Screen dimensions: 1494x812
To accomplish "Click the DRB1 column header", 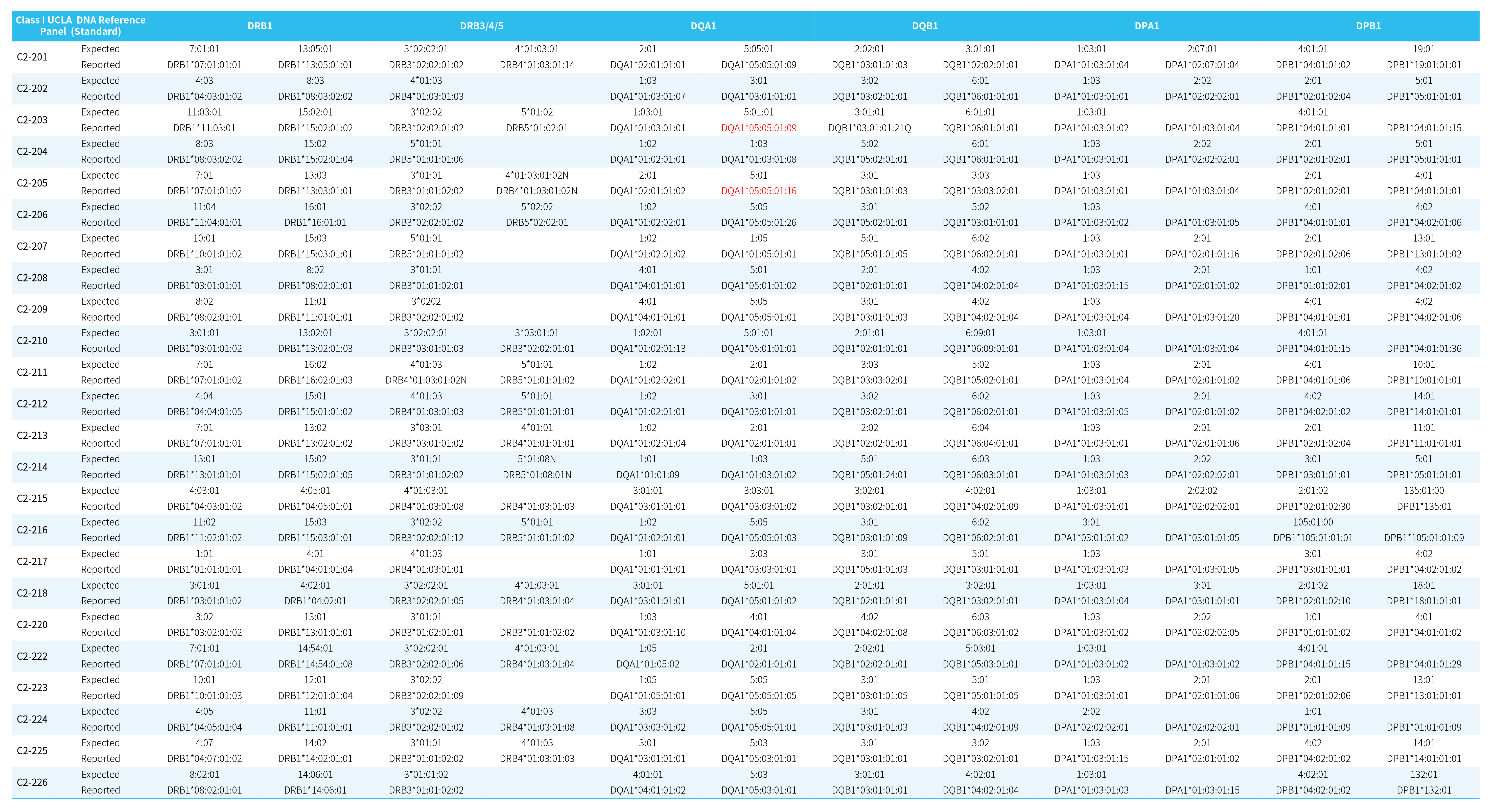I will tap(260, 26).
